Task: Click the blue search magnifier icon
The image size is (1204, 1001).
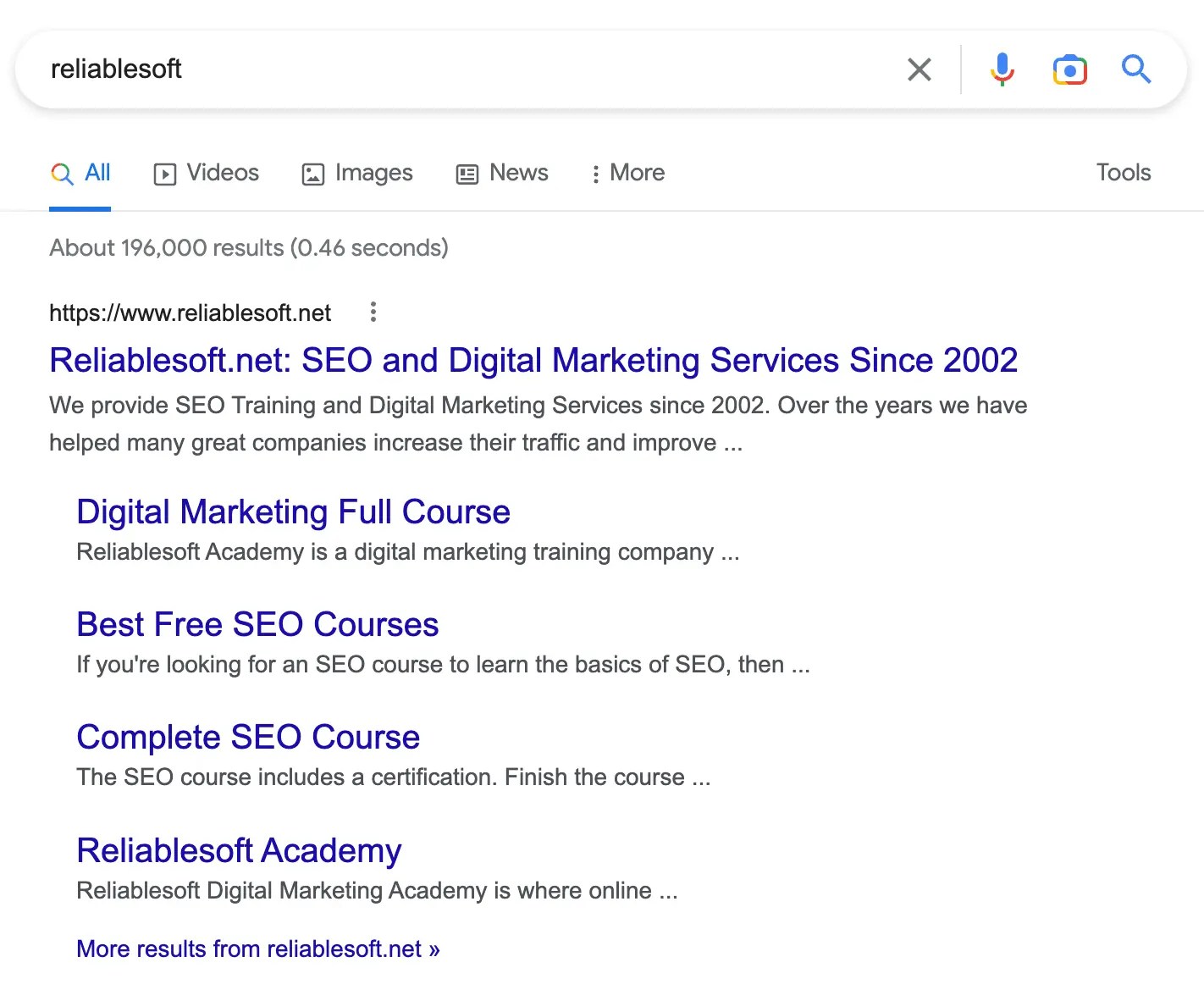Action: 1135,69
